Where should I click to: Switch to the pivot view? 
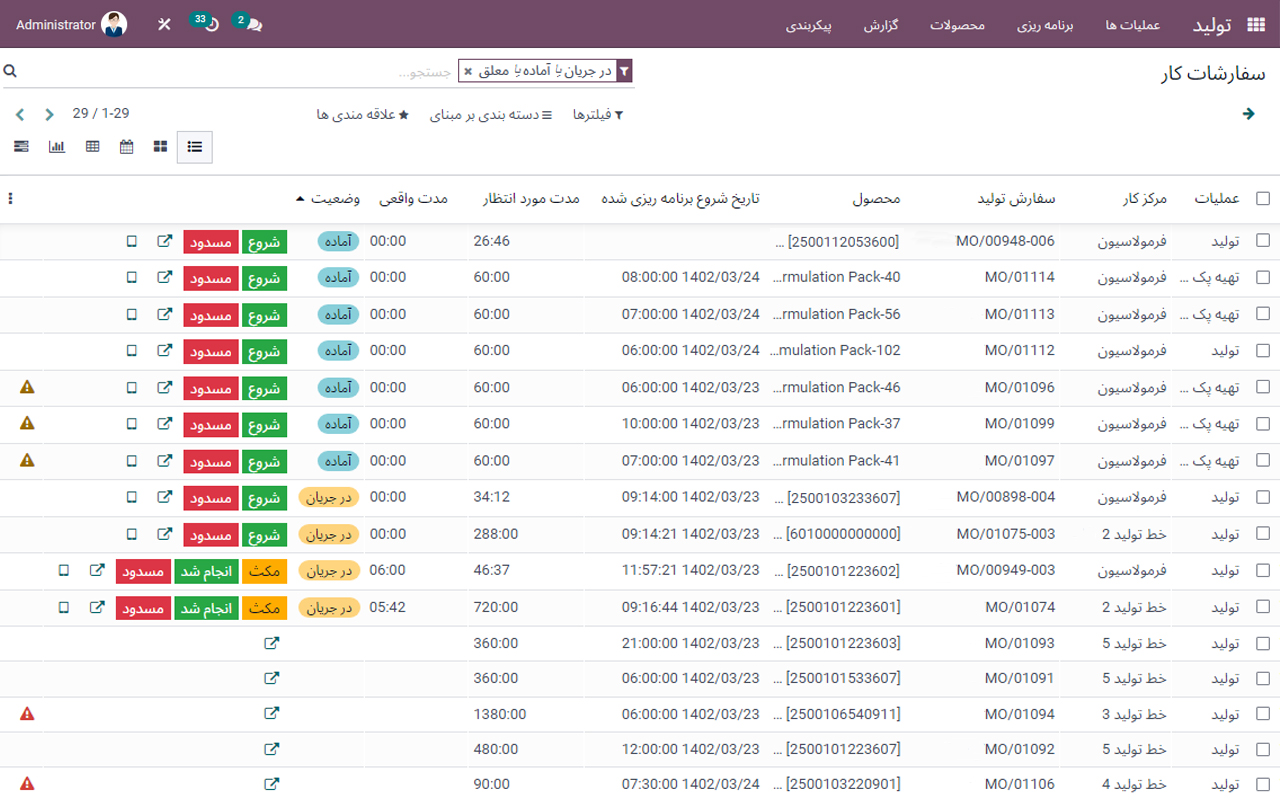[92, 146]
